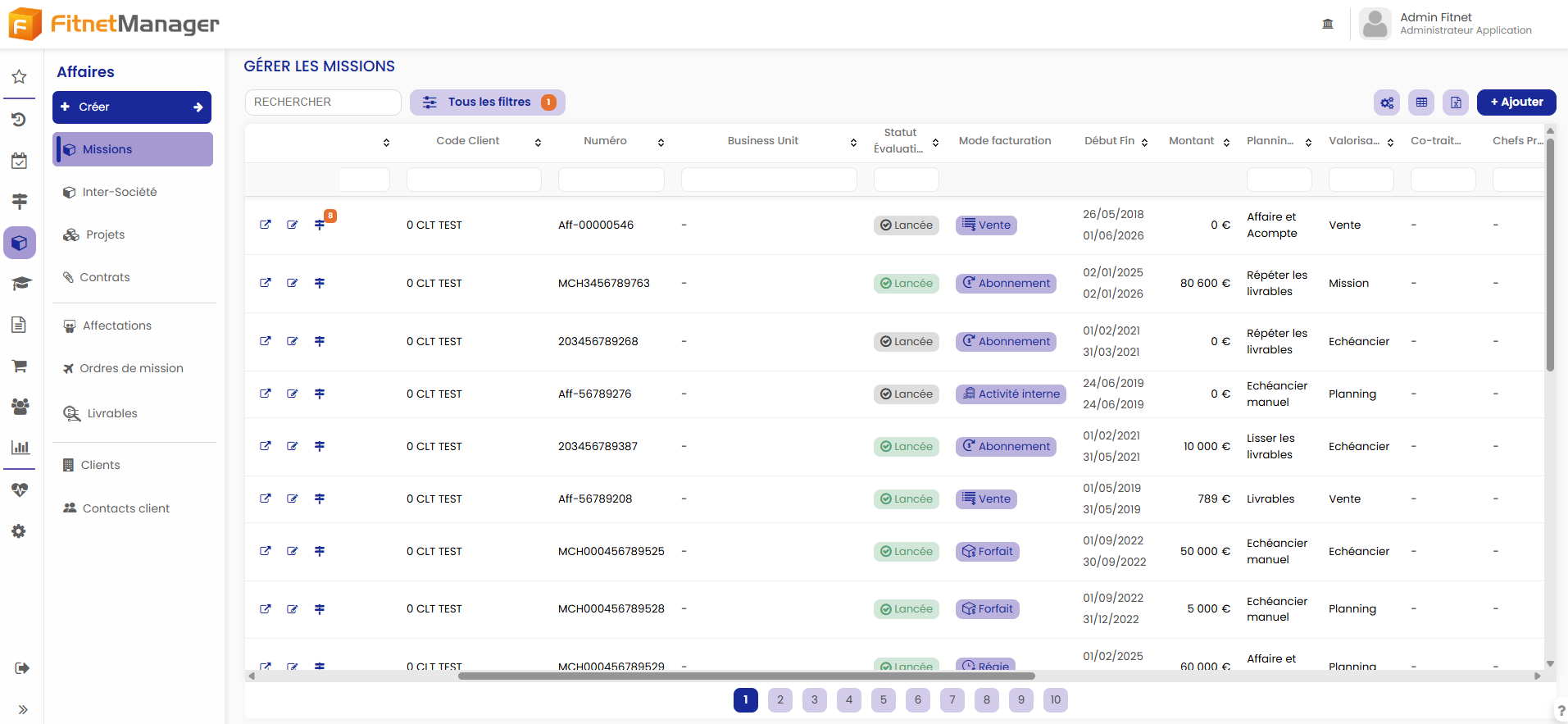Edit mission MCH3456789763 pencil icon
Screen dimensions: 1568x724
click(x=293, y=283)
